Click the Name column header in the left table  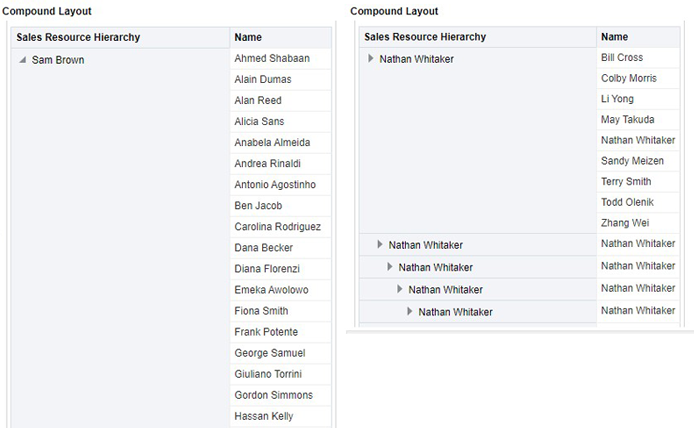pyautogui.click(x=281, y=37)
